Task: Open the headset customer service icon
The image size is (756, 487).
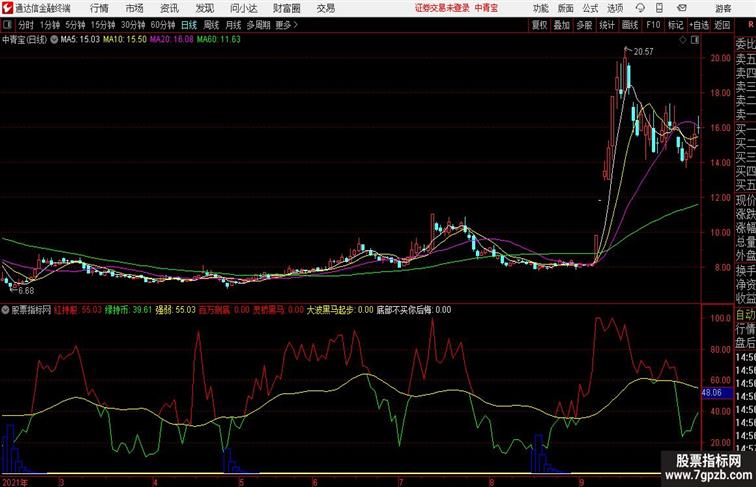Action: [x=640, y=8]
